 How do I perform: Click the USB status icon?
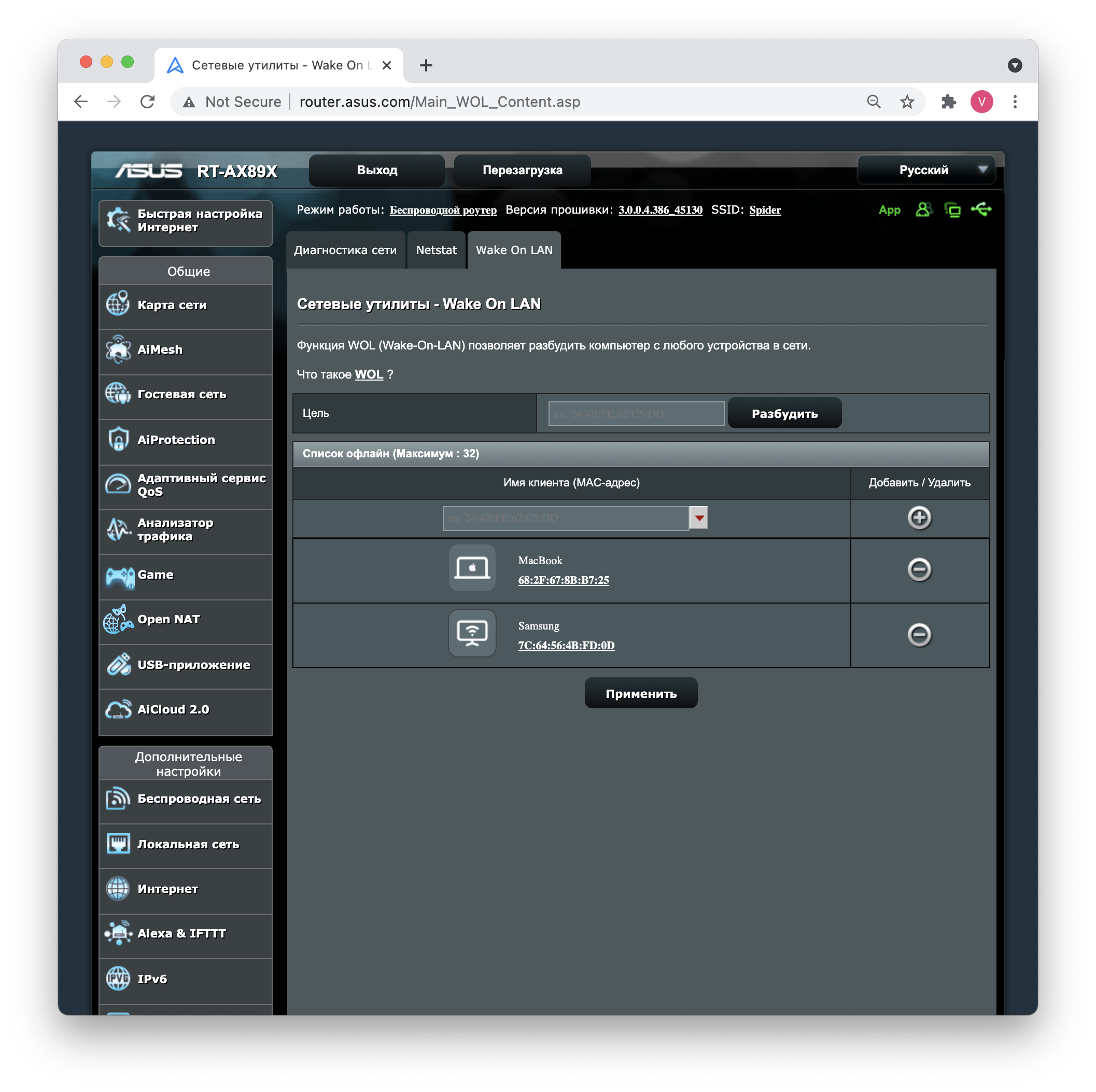tap(981, 209)
